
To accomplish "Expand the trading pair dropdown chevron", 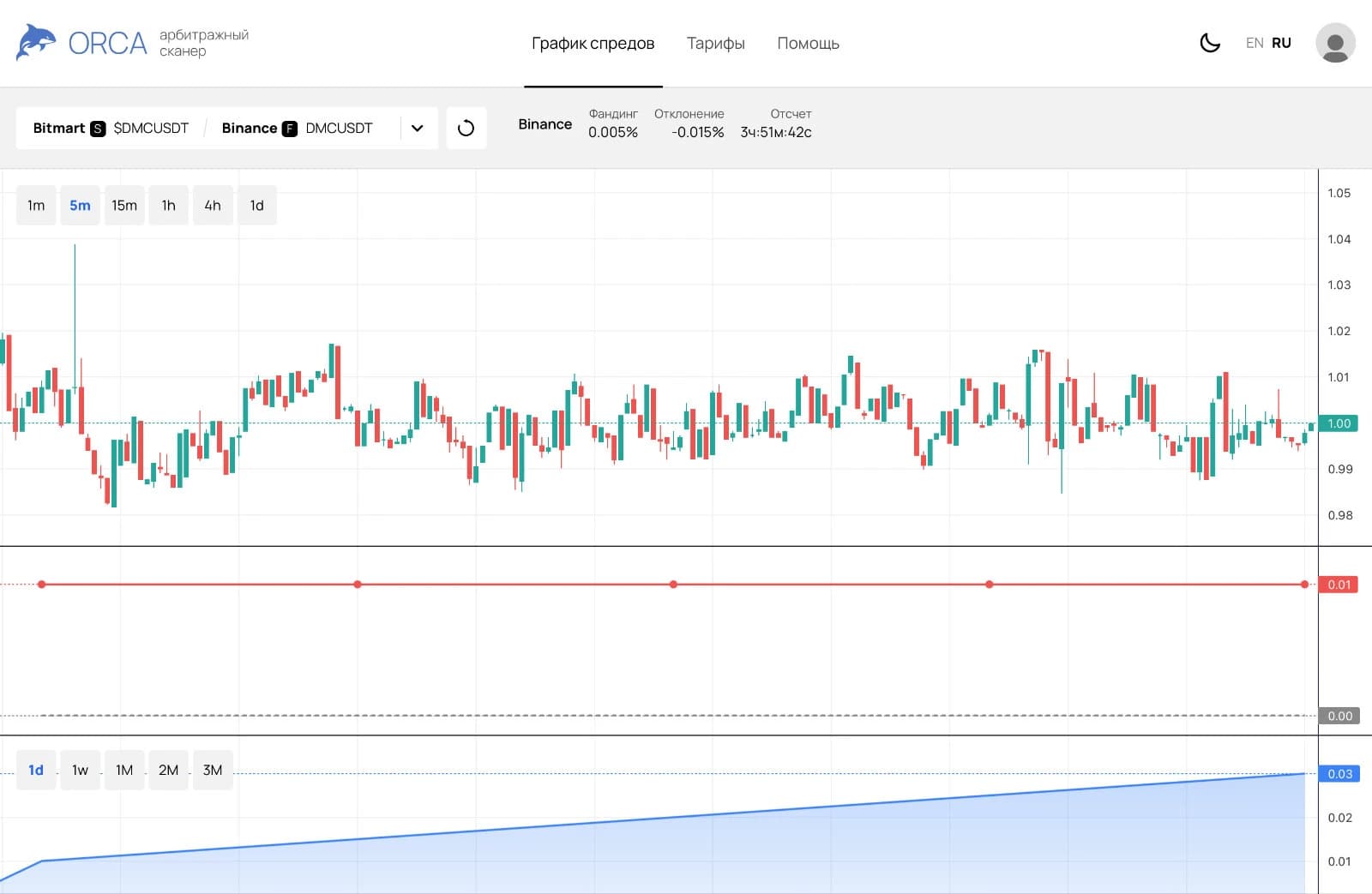I will tap(418, 129).
